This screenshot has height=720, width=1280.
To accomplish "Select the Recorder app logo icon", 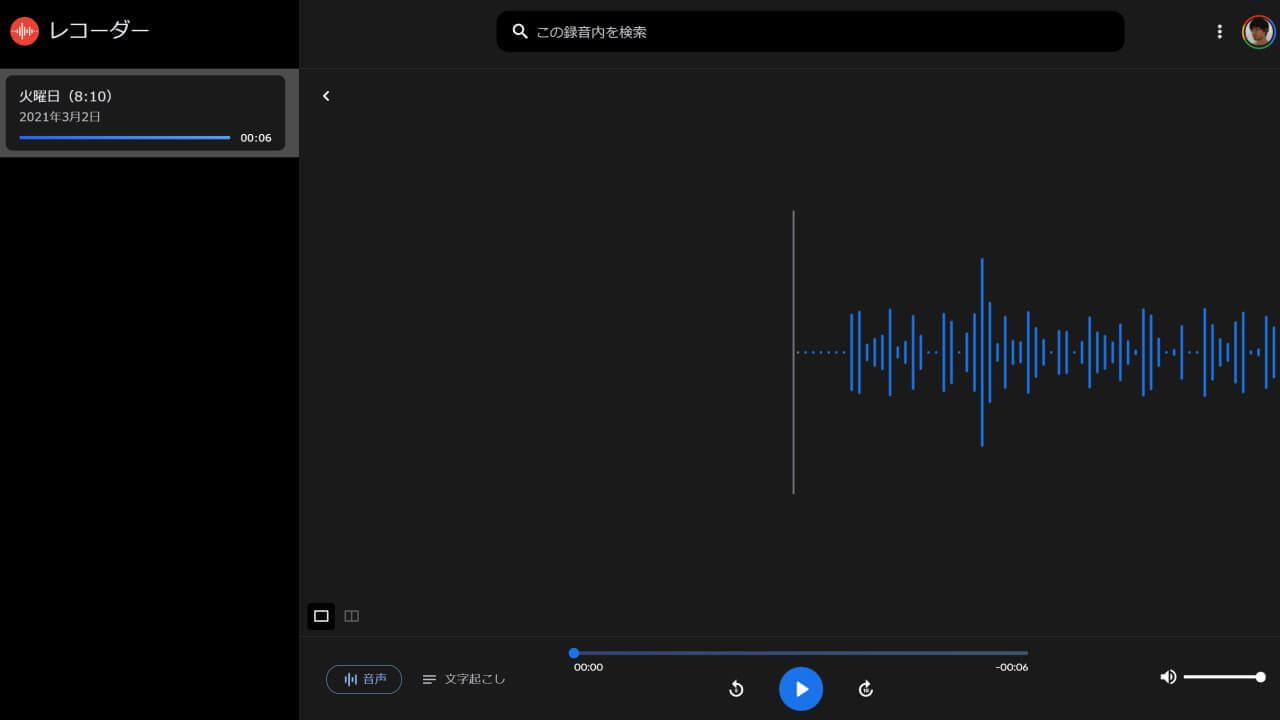I will coord(24,30).
